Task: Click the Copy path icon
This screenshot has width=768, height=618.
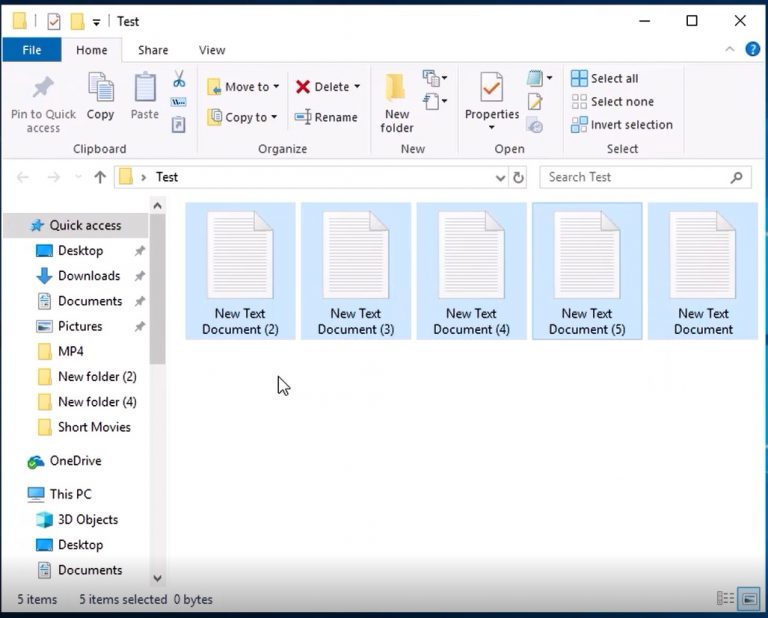Action: pos(178,102)
